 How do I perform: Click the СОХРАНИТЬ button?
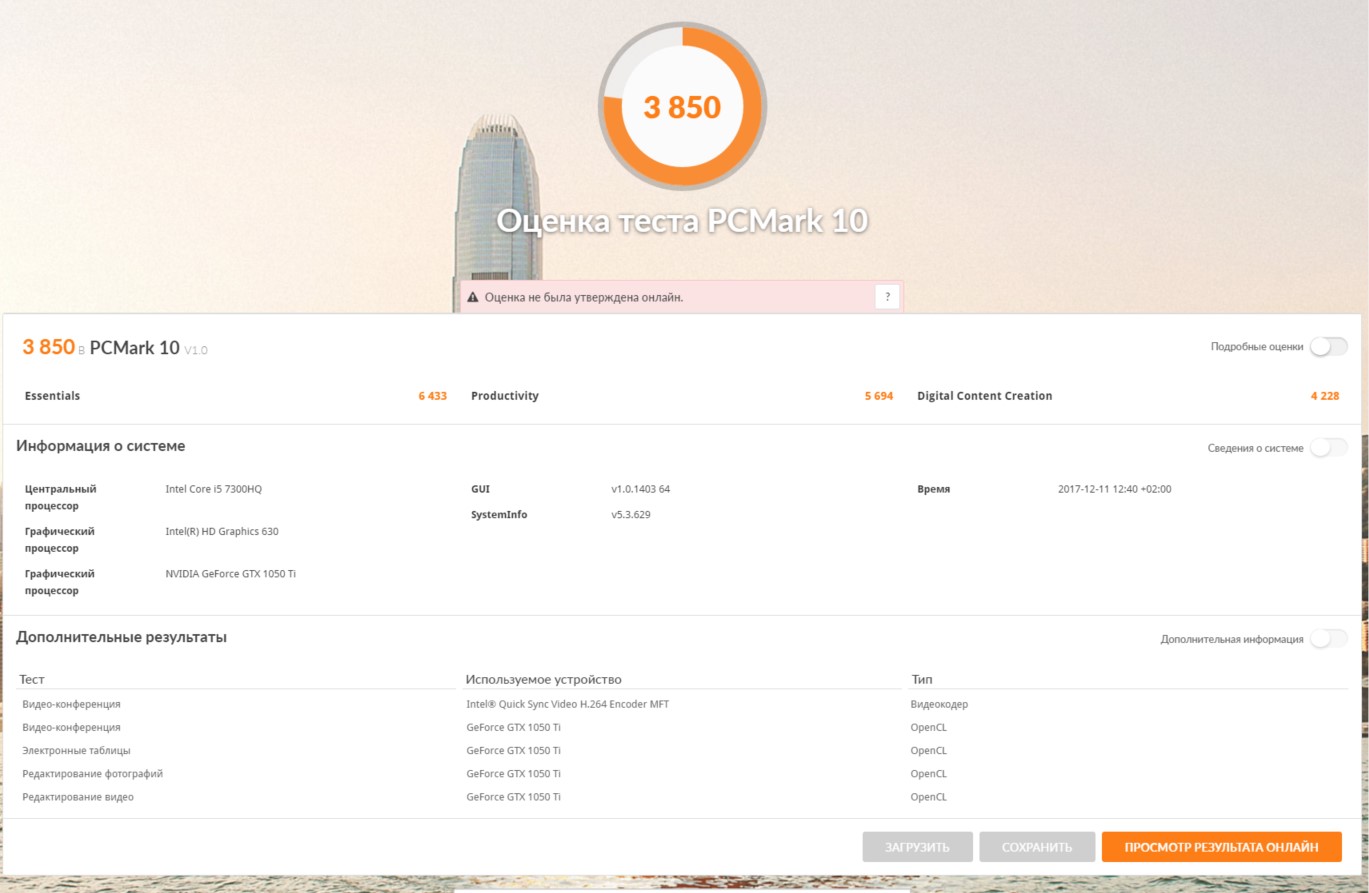(1037, 847)
